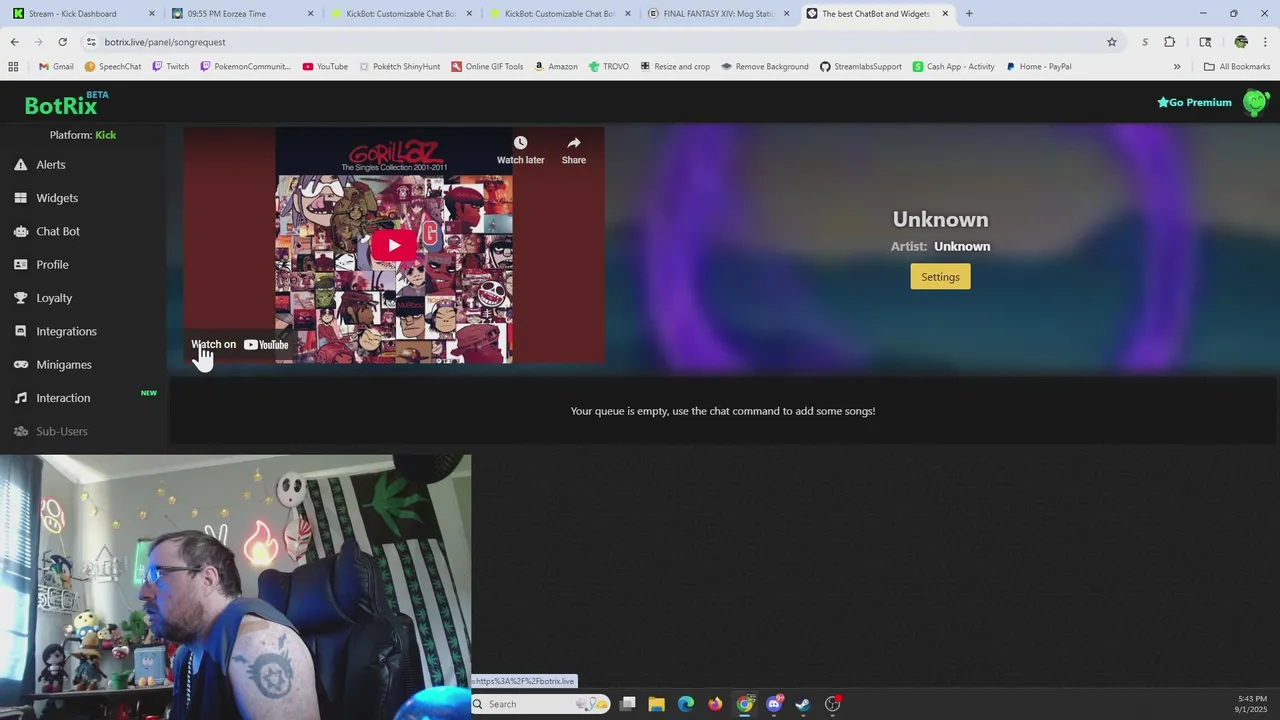This screenshot has width=1280, height=720.
Task: Open the song request Settings button
Action: pyautogui.click(x=940, y=277)
